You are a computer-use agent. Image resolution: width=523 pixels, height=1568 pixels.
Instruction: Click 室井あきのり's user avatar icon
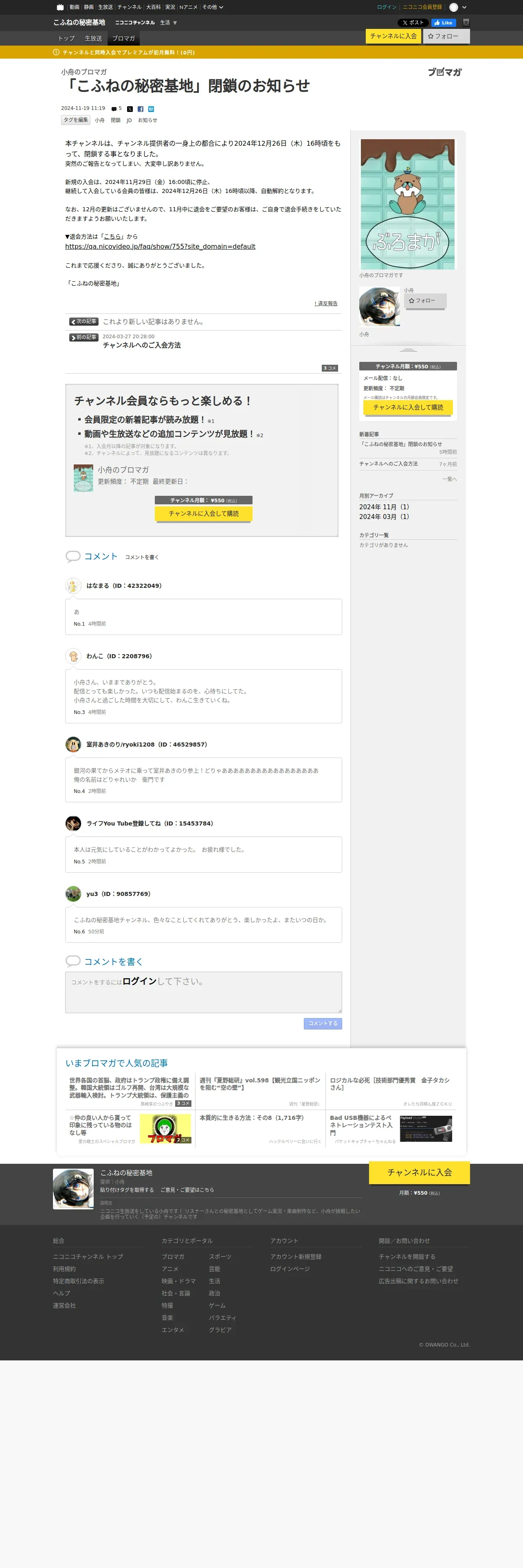click(73, 745)
